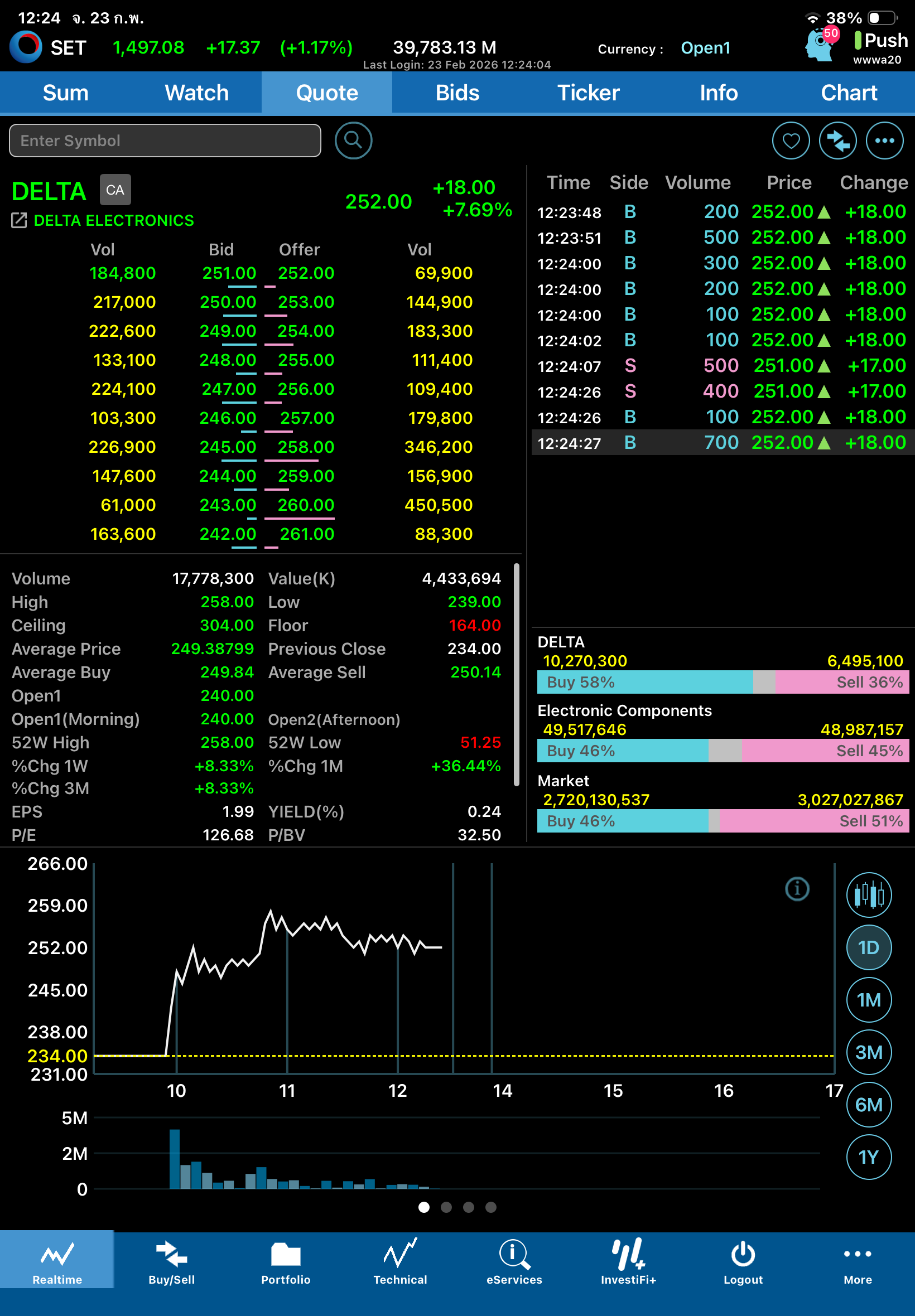The image size is (915, 1316).
Task: Tap the Ceiling value 304.00
Action: tap(227, 625)
